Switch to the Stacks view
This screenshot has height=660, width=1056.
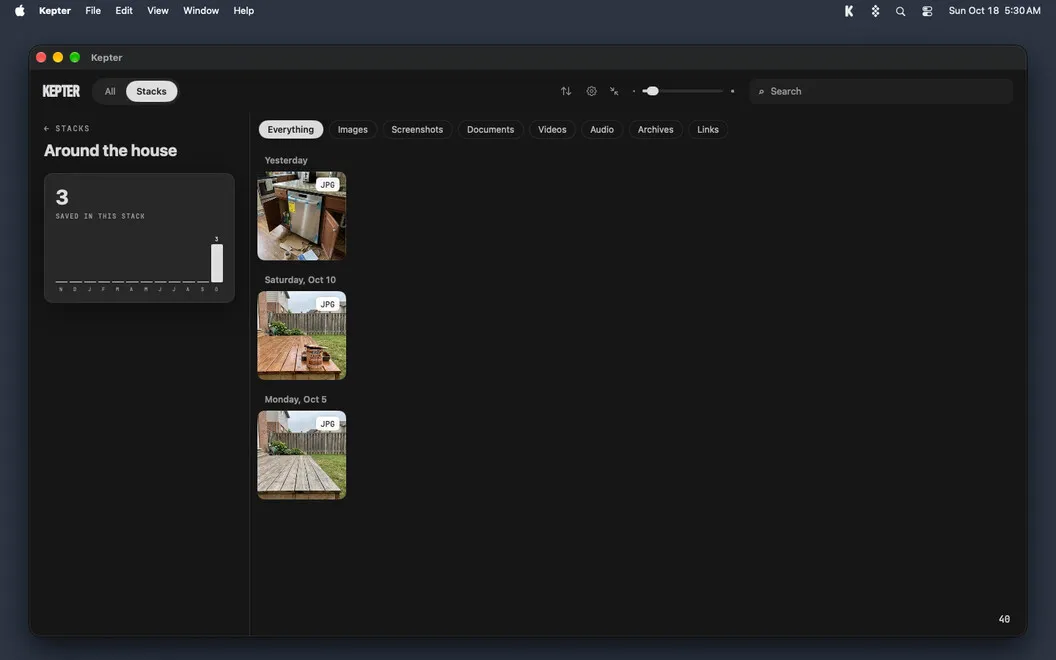[x=152, y=92]
